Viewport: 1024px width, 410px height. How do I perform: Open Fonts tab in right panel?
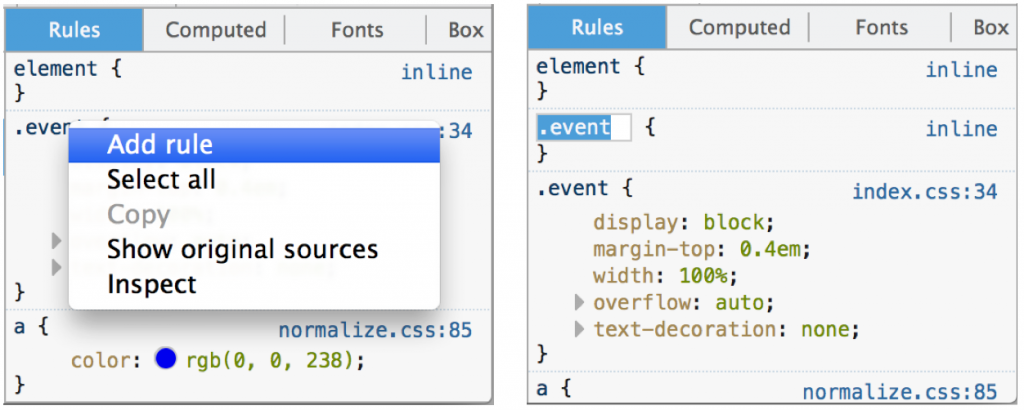coord(880,27)
